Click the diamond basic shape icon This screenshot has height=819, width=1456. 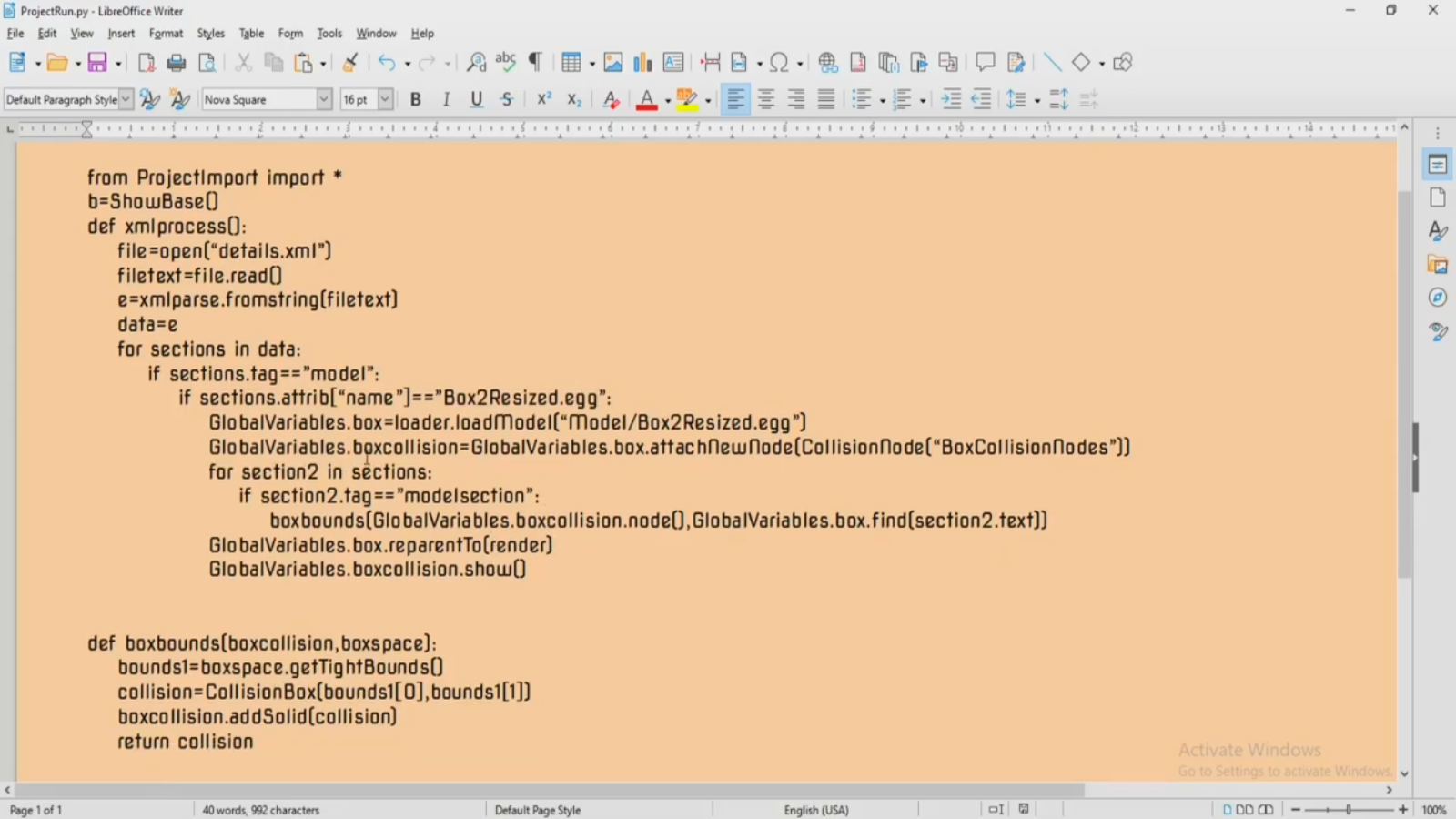coord(1081,62)
